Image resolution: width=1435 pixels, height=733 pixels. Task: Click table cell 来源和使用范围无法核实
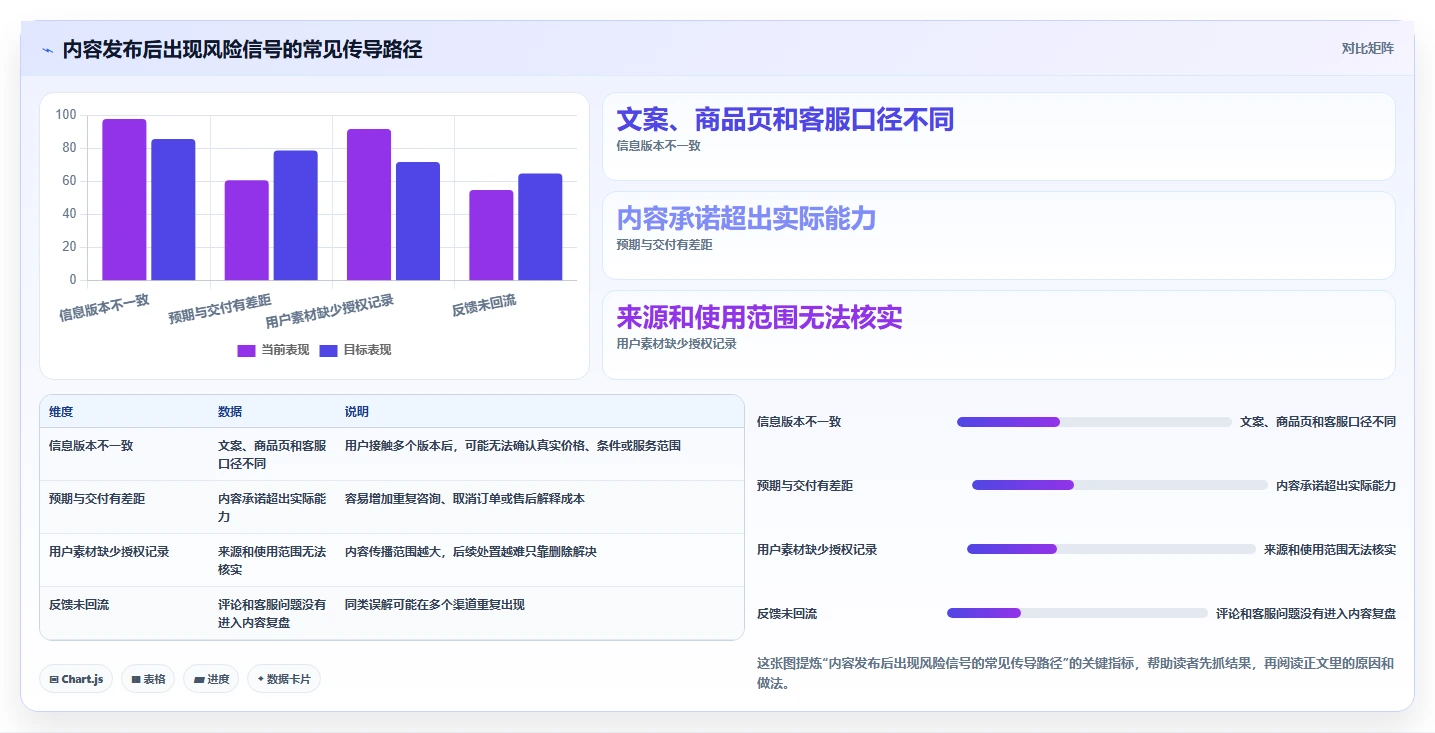click(272, 561)
